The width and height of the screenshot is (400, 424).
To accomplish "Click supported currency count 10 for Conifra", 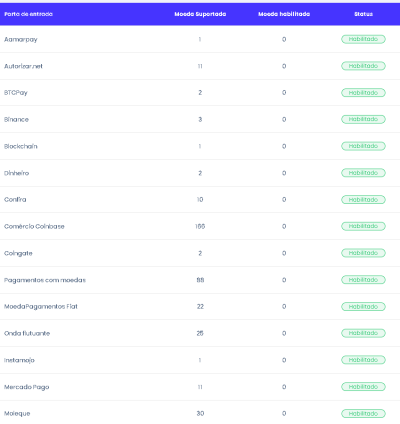I will [x=200, y=199].
